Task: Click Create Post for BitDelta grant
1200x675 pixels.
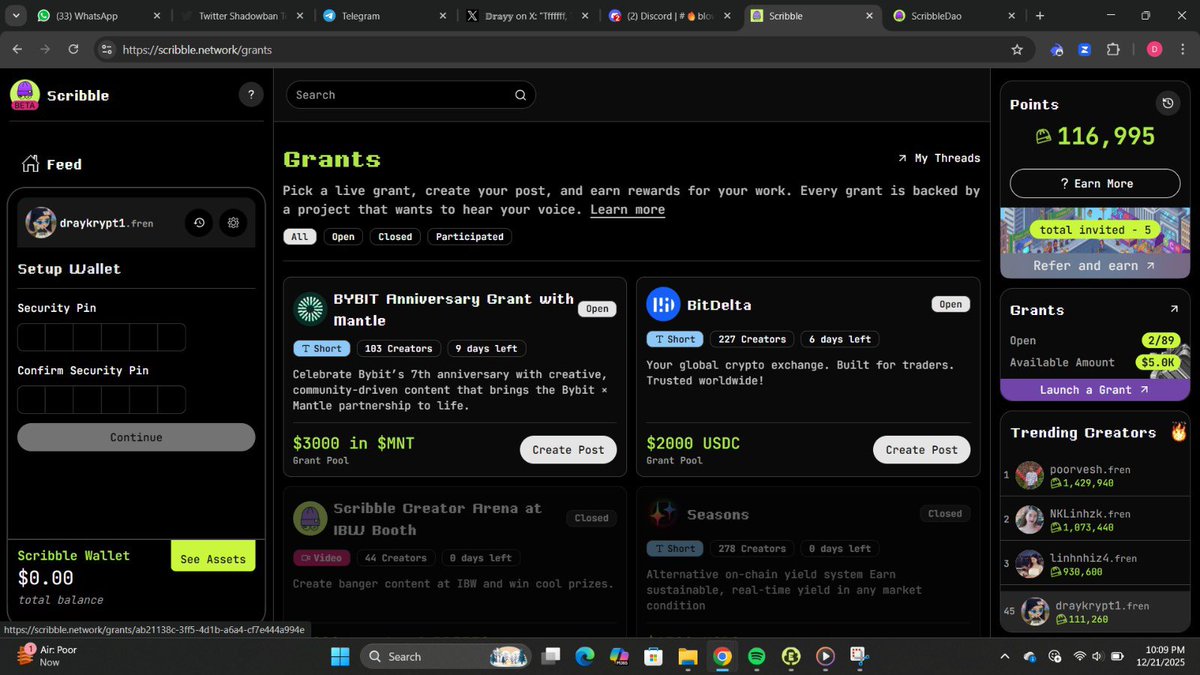Action: [x=921, y=450]
